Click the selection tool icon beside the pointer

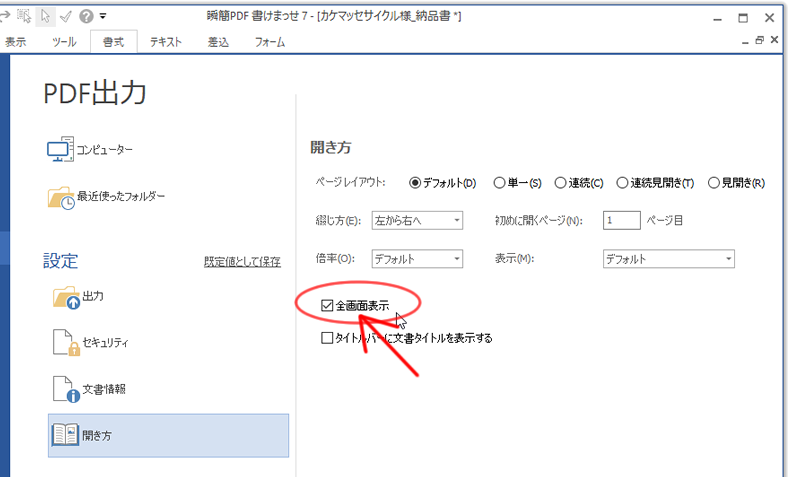pyautogui.click(x=24, y=16)
